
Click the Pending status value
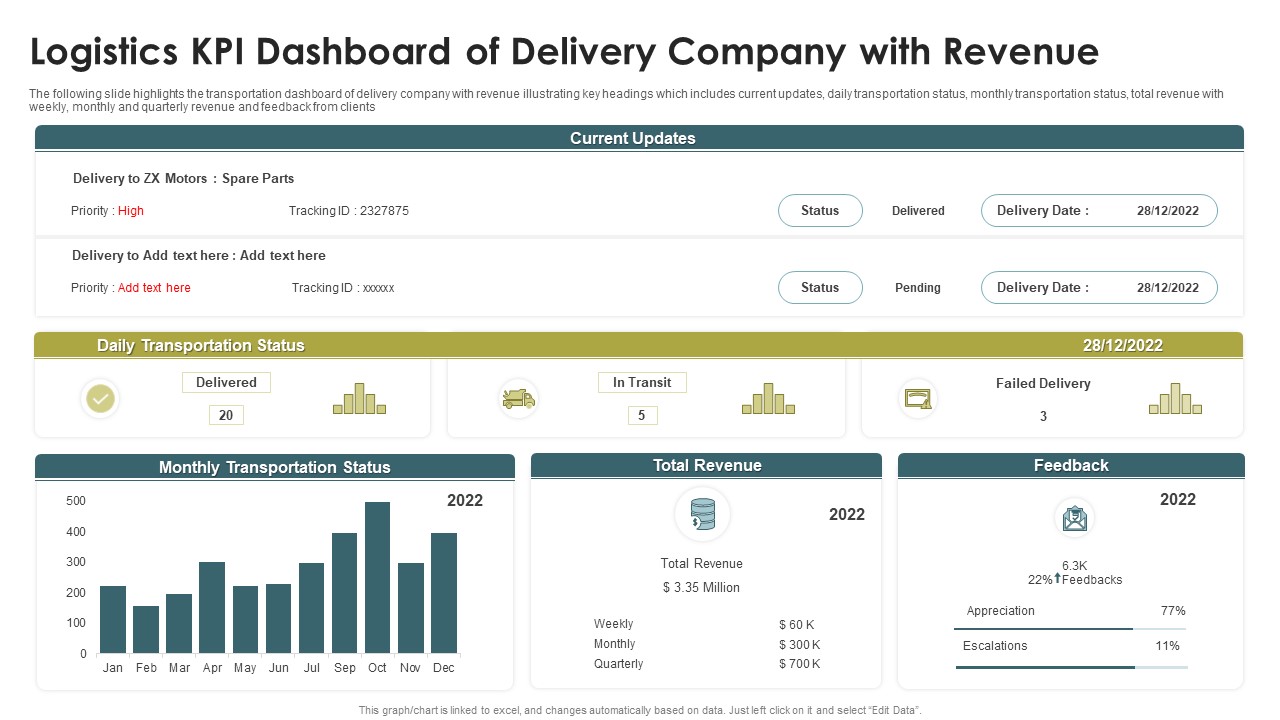click(x=918, y=288)
